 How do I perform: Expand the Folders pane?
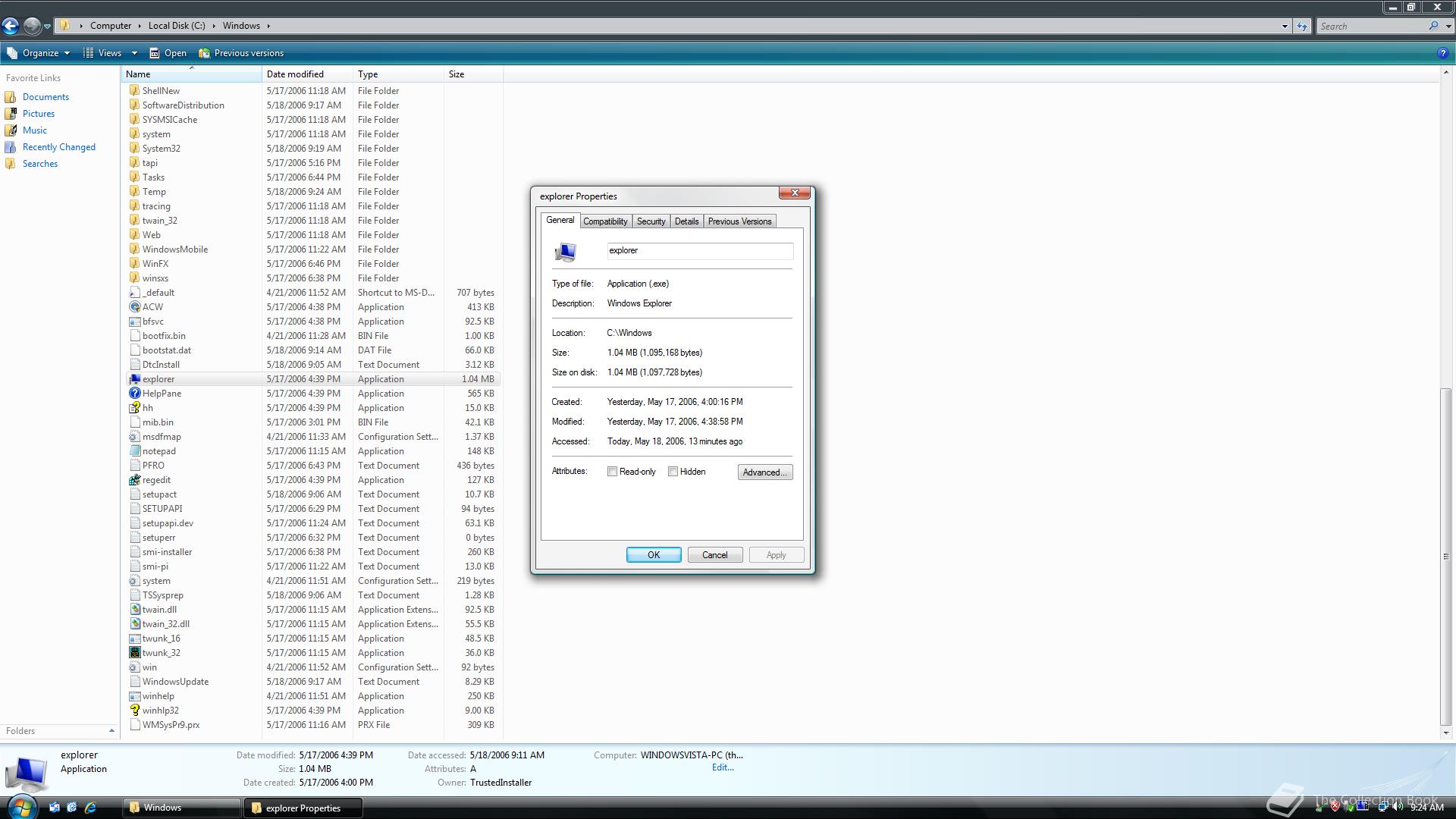(x=111, y=731)
